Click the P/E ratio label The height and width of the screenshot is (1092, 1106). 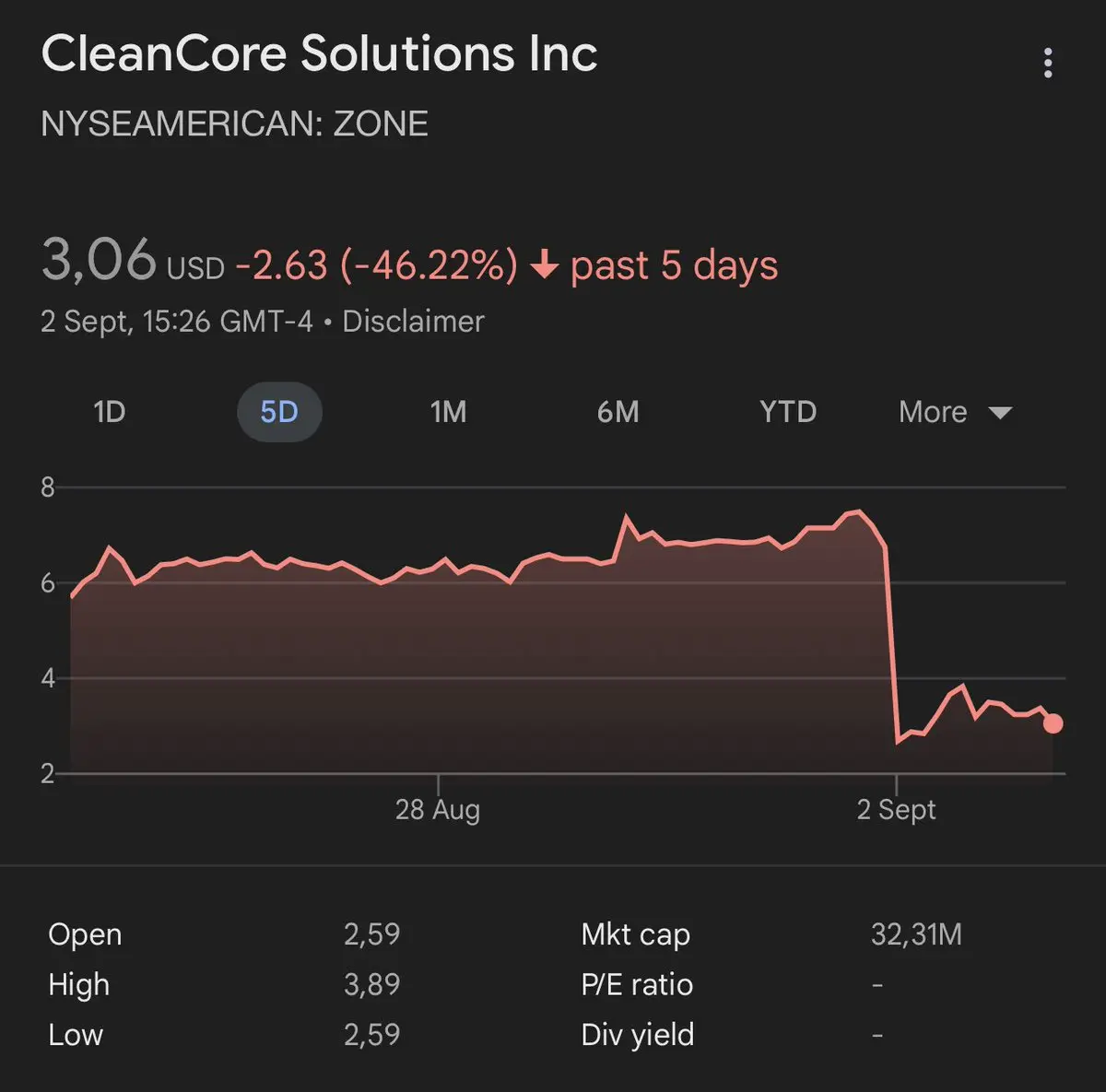(x=637, y=984)
